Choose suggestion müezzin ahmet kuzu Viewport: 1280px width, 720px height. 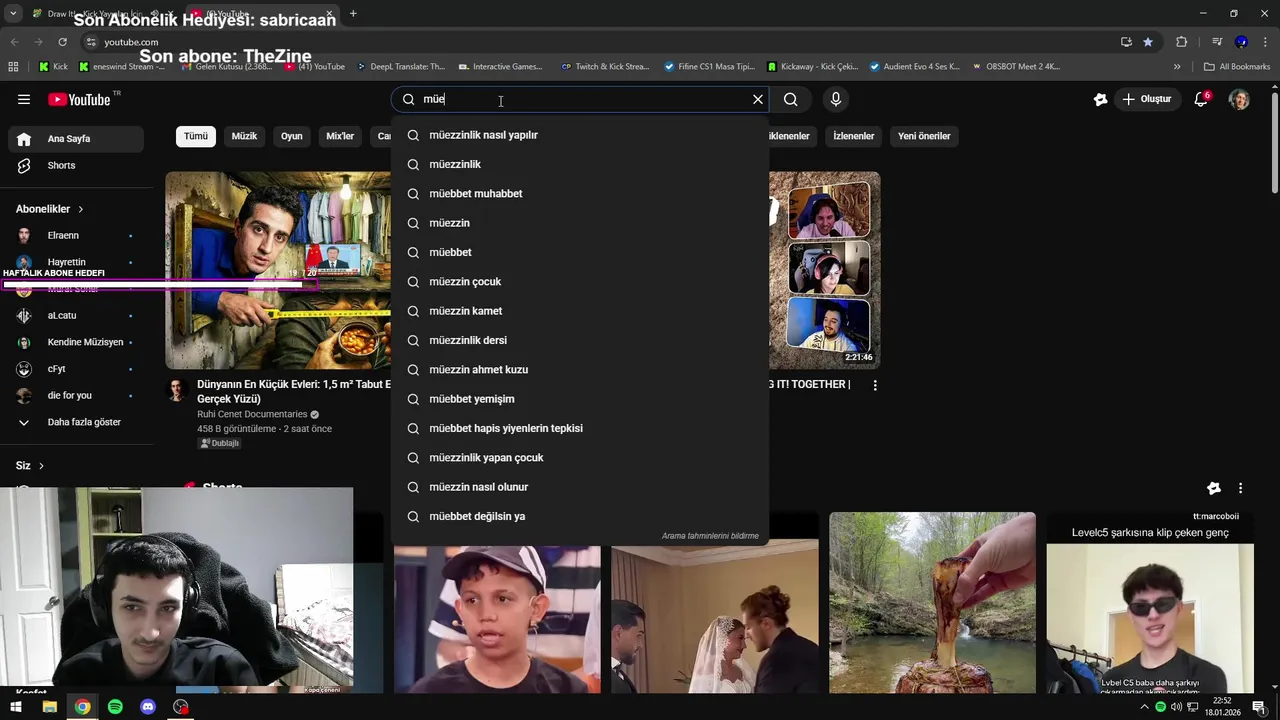point(580,370)
